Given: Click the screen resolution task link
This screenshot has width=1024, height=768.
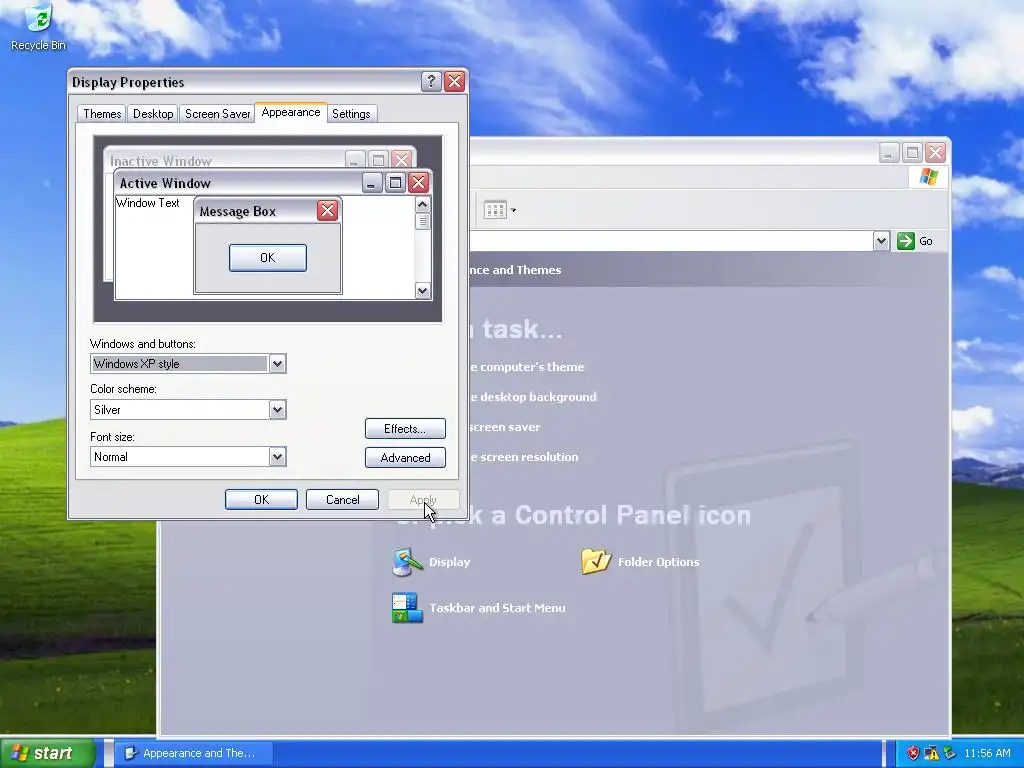Looking at the screenshot, I should pos(524,457).
